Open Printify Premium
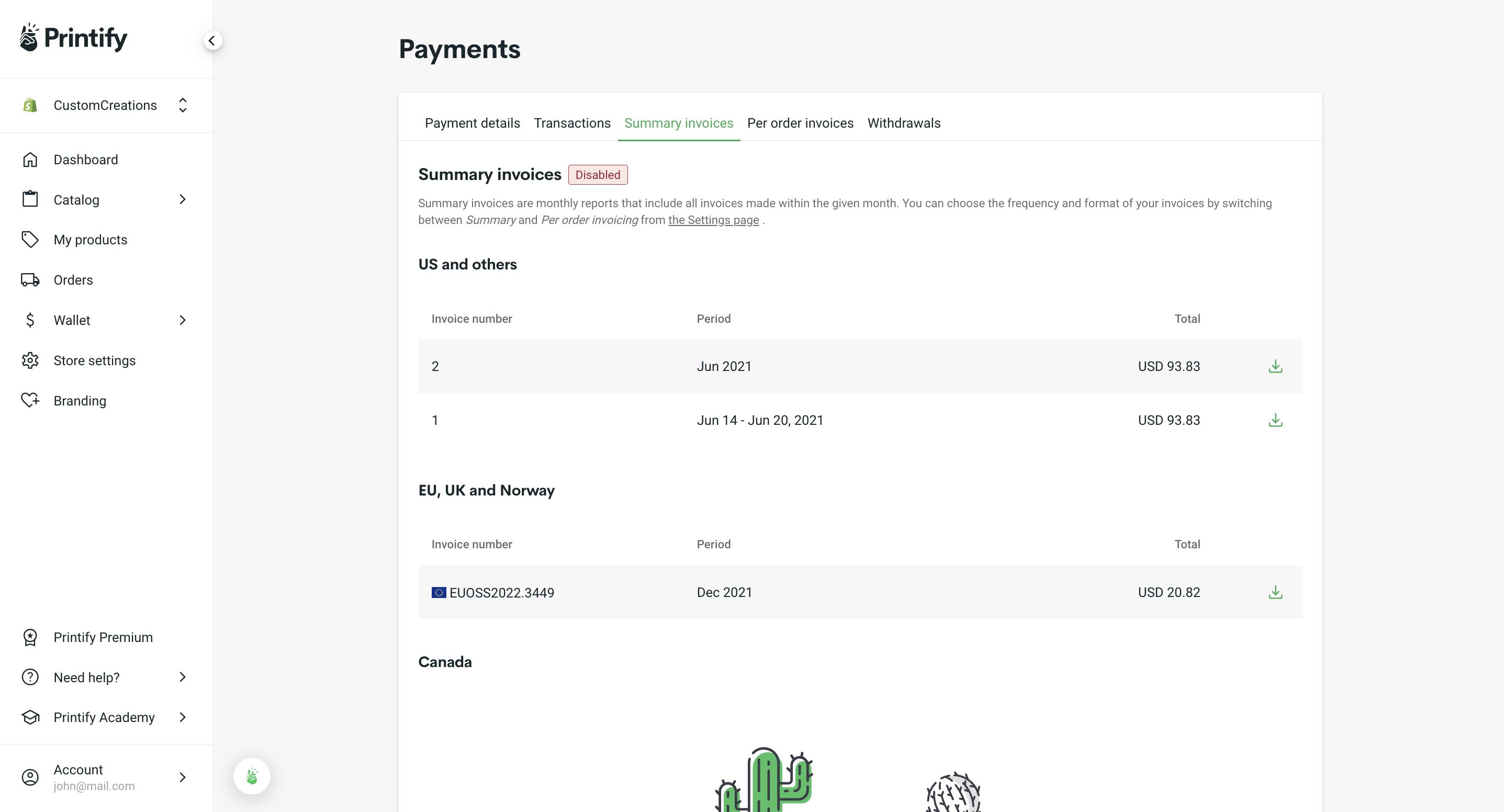 coord(103,637)
